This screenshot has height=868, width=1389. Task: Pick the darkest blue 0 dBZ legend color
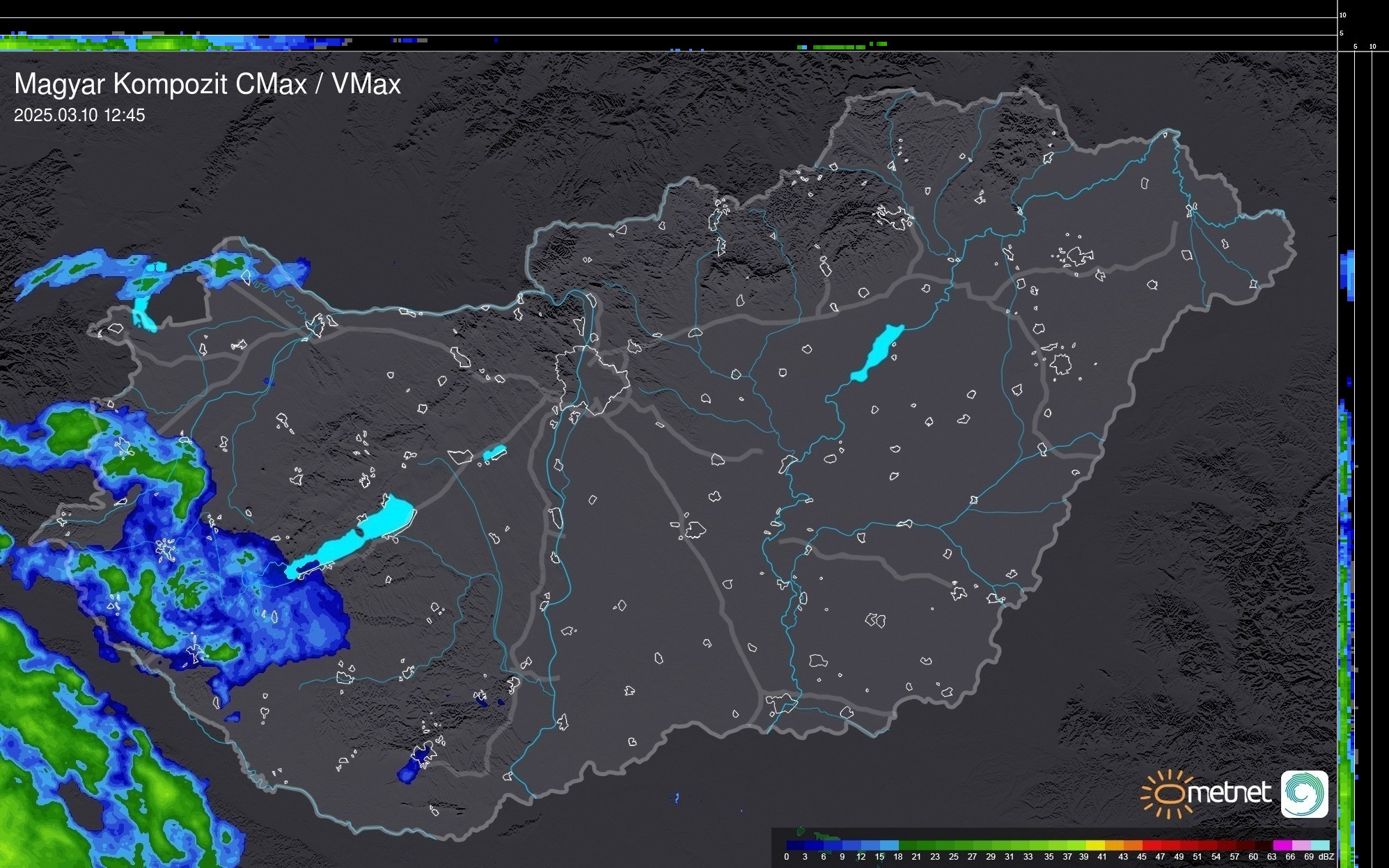pos(796,845)
